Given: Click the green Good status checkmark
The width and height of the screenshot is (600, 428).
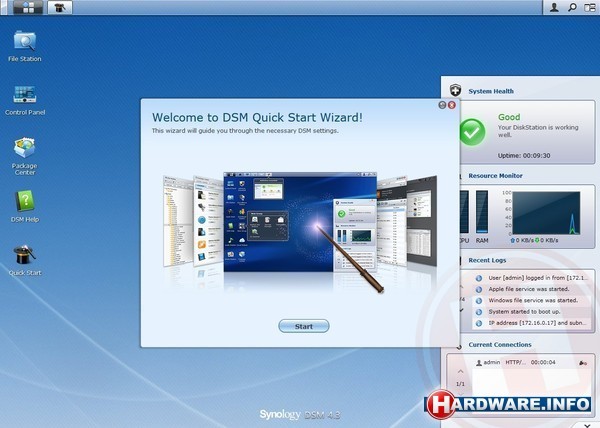Looking at the screenshot, I should 472,132.
